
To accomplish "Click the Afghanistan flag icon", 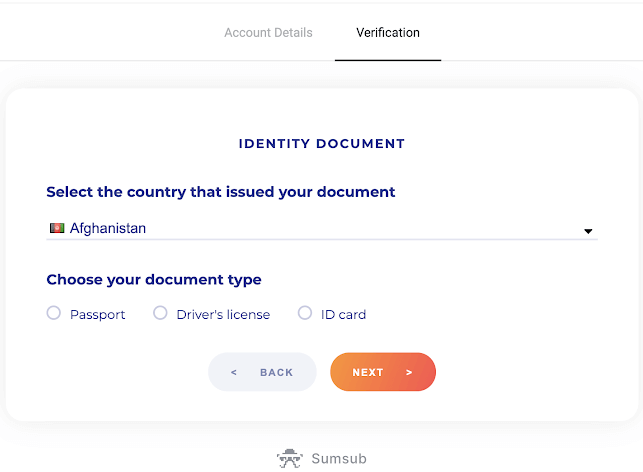I will 57,229.
